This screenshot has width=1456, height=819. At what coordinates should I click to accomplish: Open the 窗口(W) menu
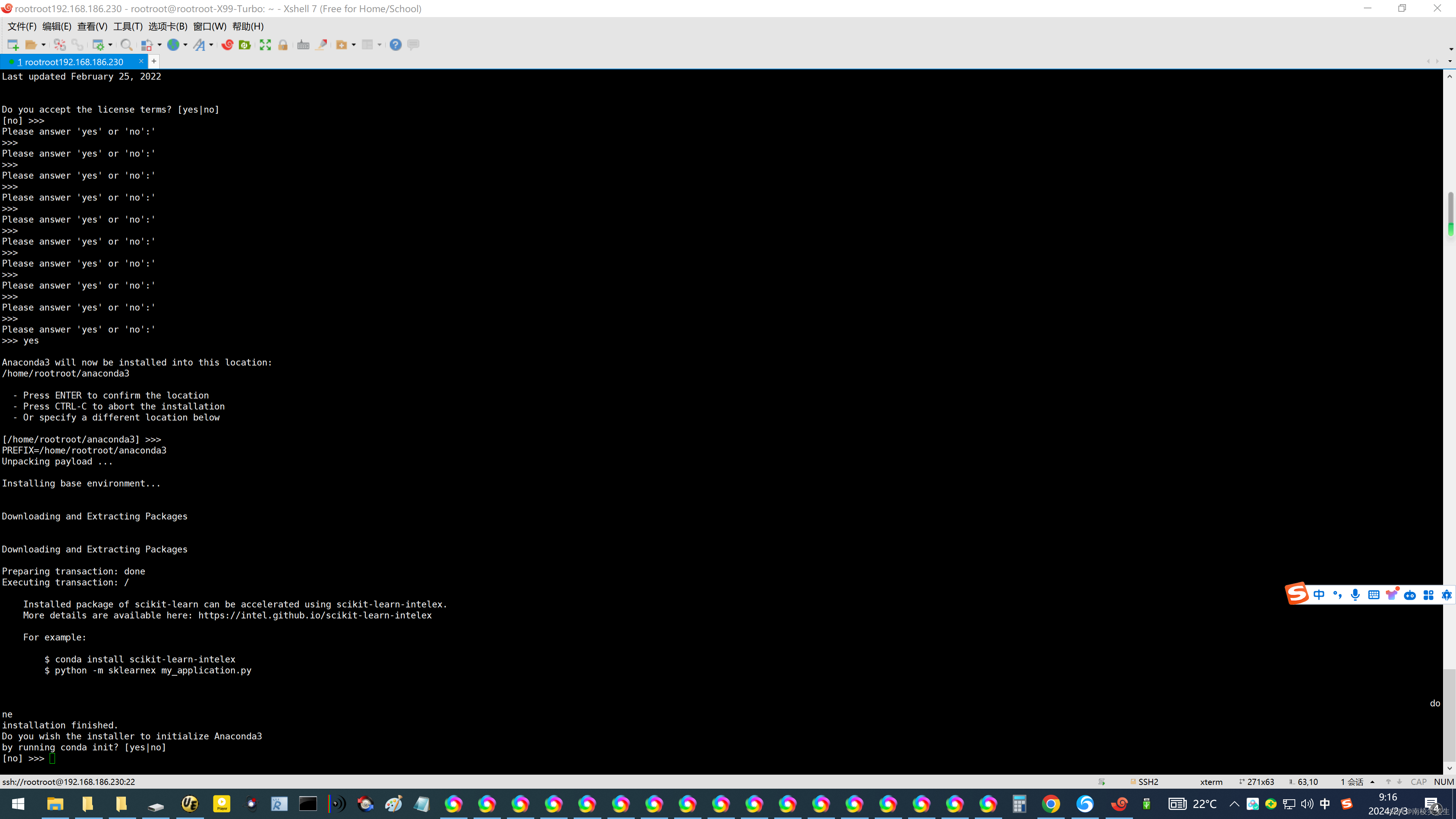click(210, 27)
